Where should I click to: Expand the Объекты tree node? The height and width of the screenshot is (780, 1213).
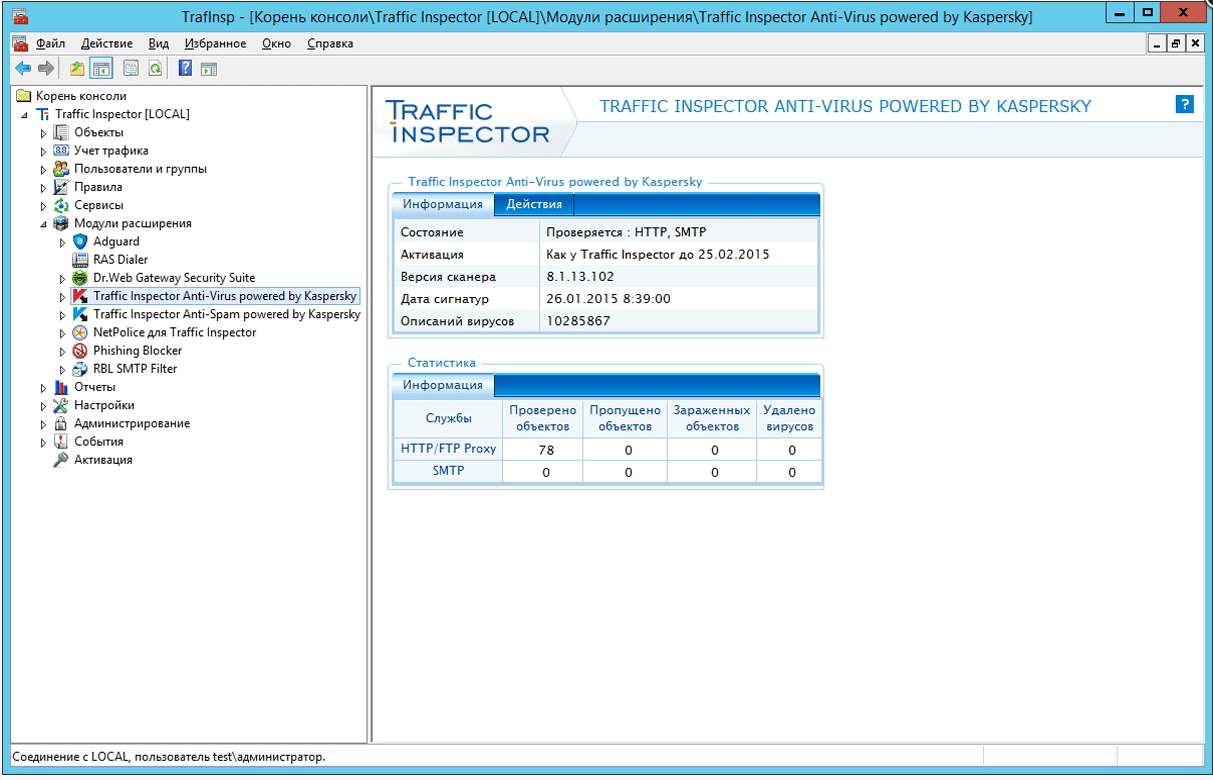point(43,133)
